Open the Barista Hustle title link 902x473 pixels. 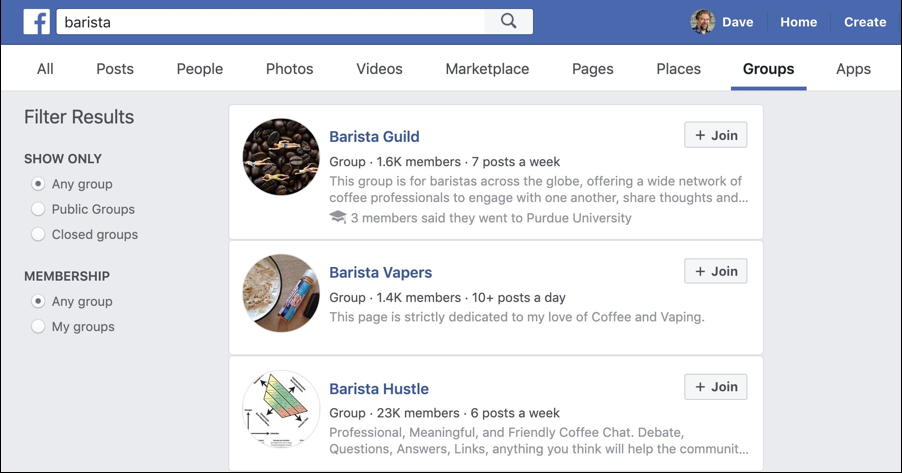point(379,389)
